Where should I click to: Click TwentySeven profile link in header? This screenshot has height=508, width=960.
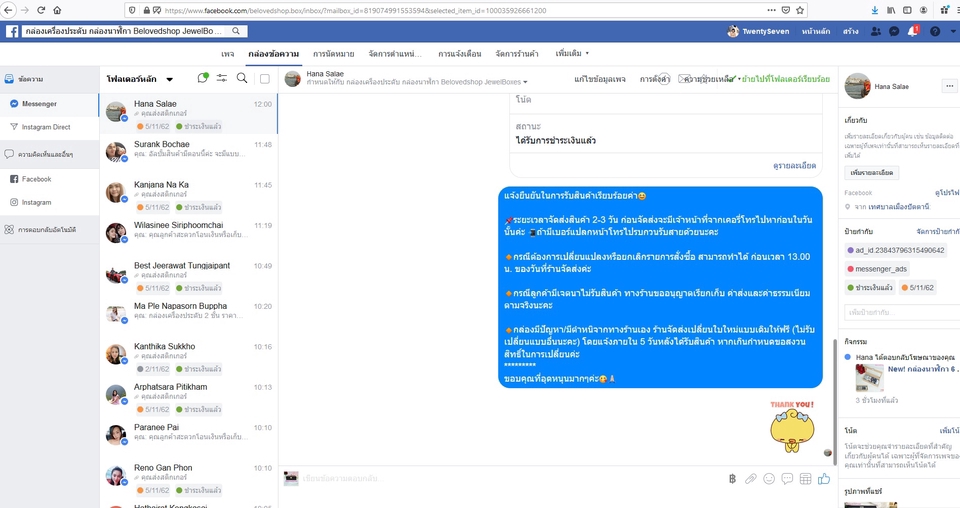pyautogui.click(x=758, y=31)
